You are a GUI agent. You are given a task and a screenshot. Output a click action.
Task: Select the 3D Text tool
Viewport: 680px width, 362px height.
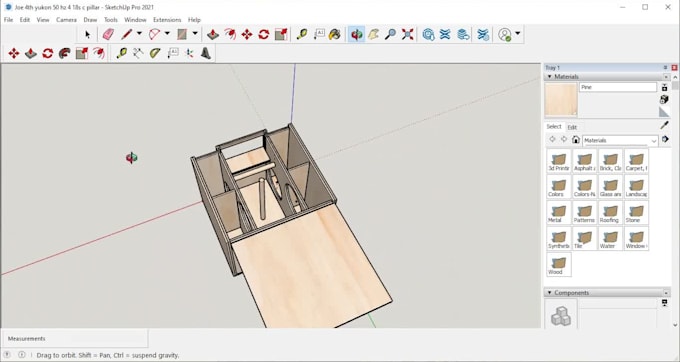coord(206,53)
